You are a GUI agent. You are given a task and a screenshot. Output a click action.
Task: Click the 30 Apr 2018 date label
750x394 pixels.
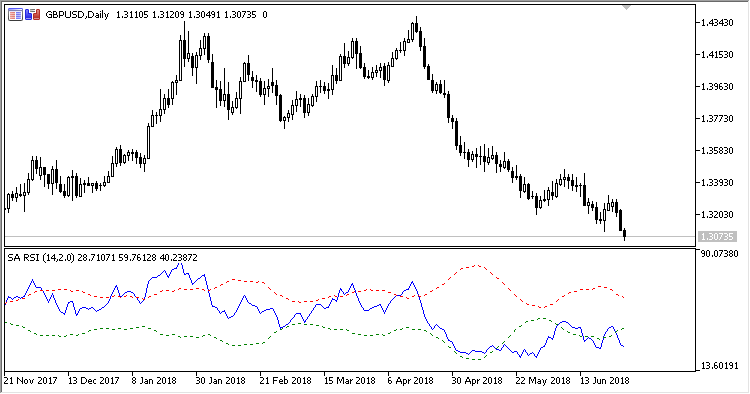click(477, 381)
